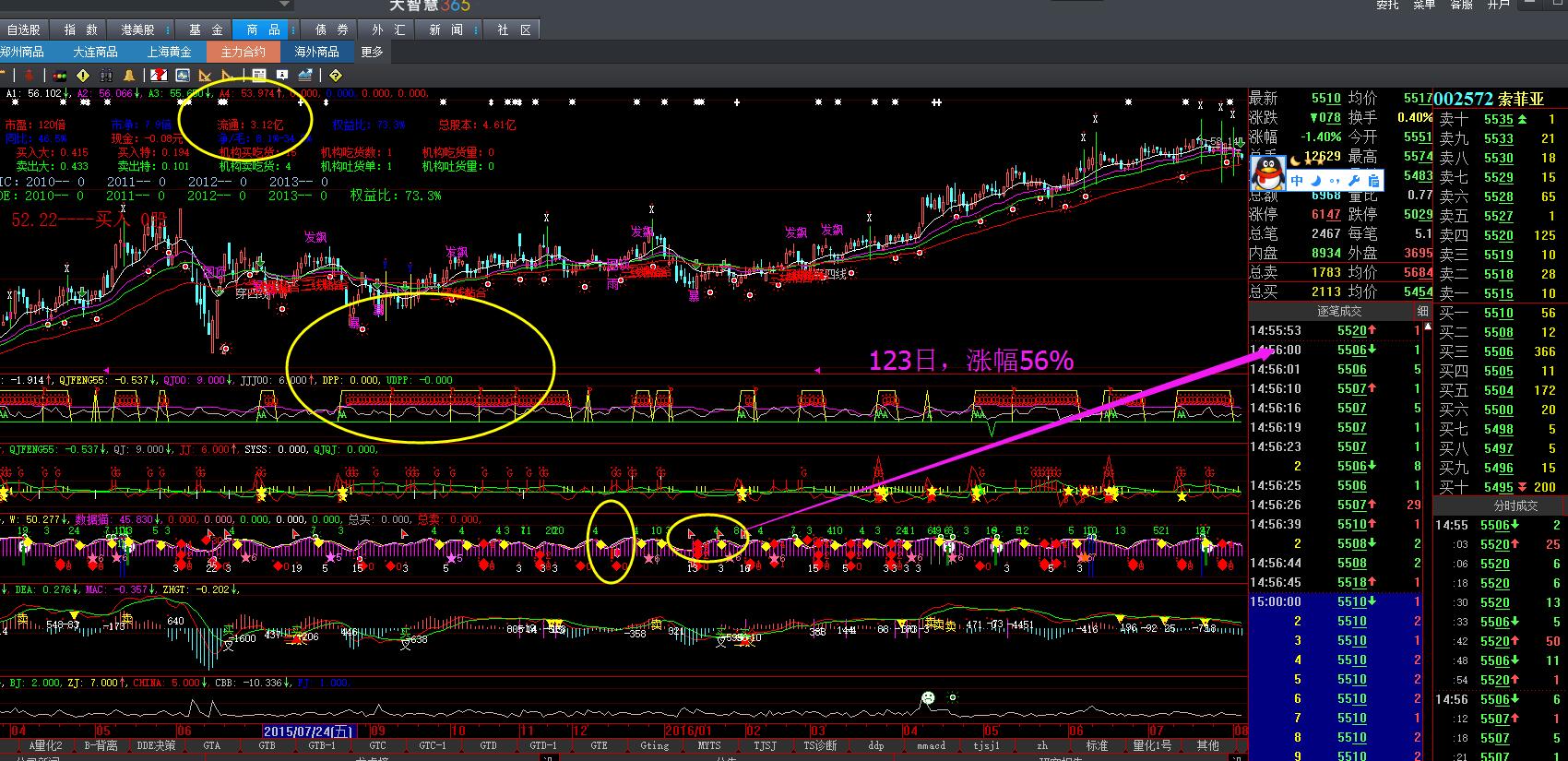Switch to the 指数 tab
Screen dimensions: 1568x761
pos(80,30)
